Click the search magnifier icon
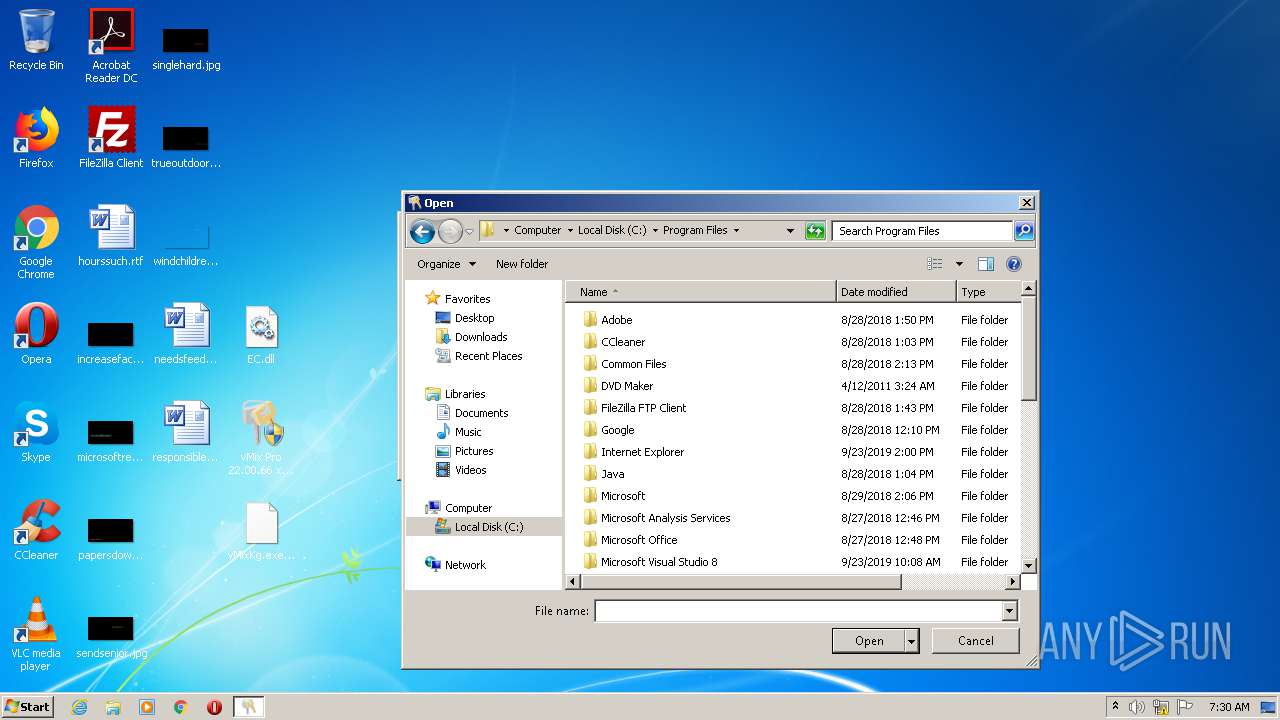 coord(1023,231)
